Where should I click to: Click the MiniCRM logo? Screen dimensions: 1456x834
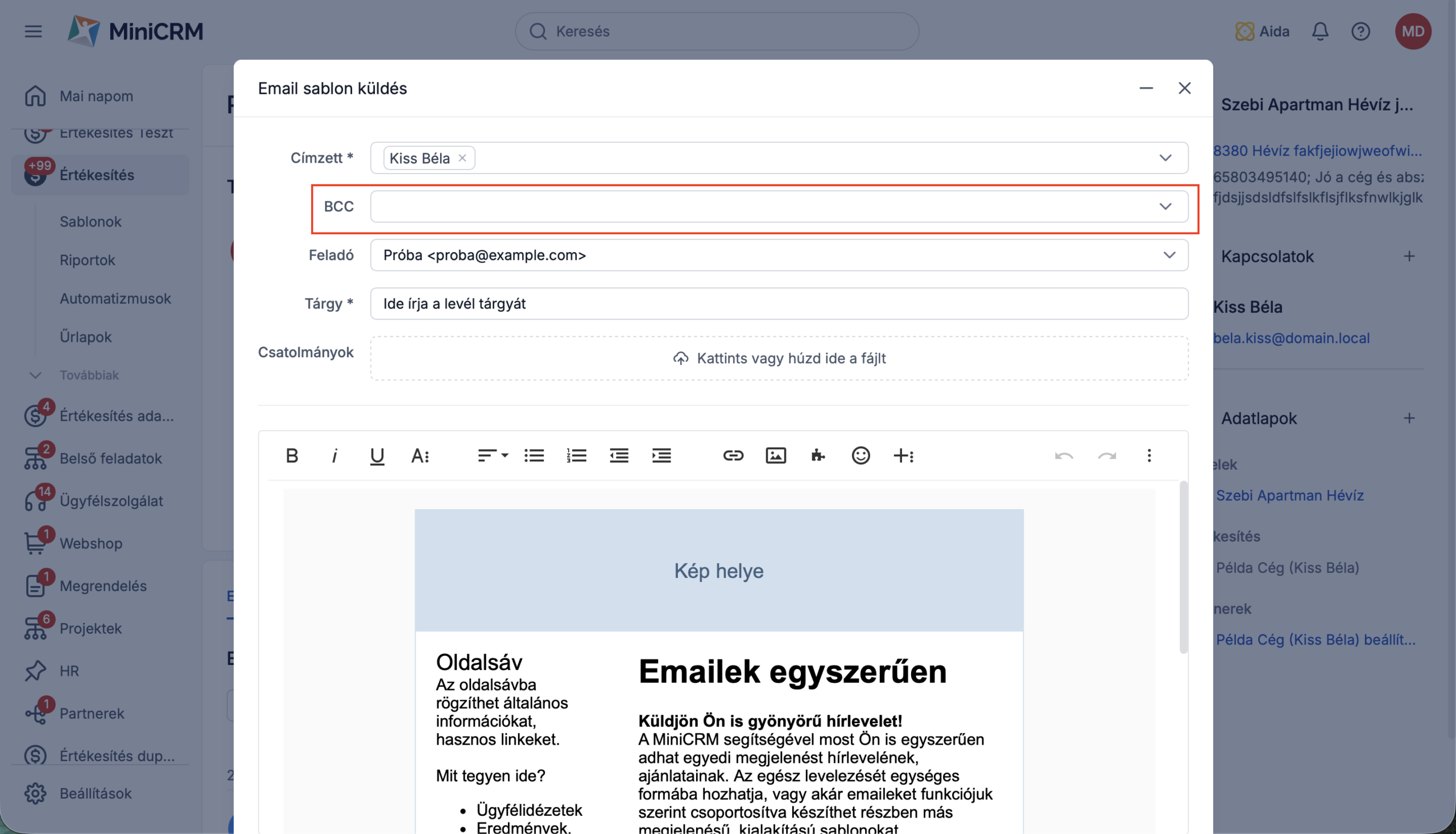(135, 31)
